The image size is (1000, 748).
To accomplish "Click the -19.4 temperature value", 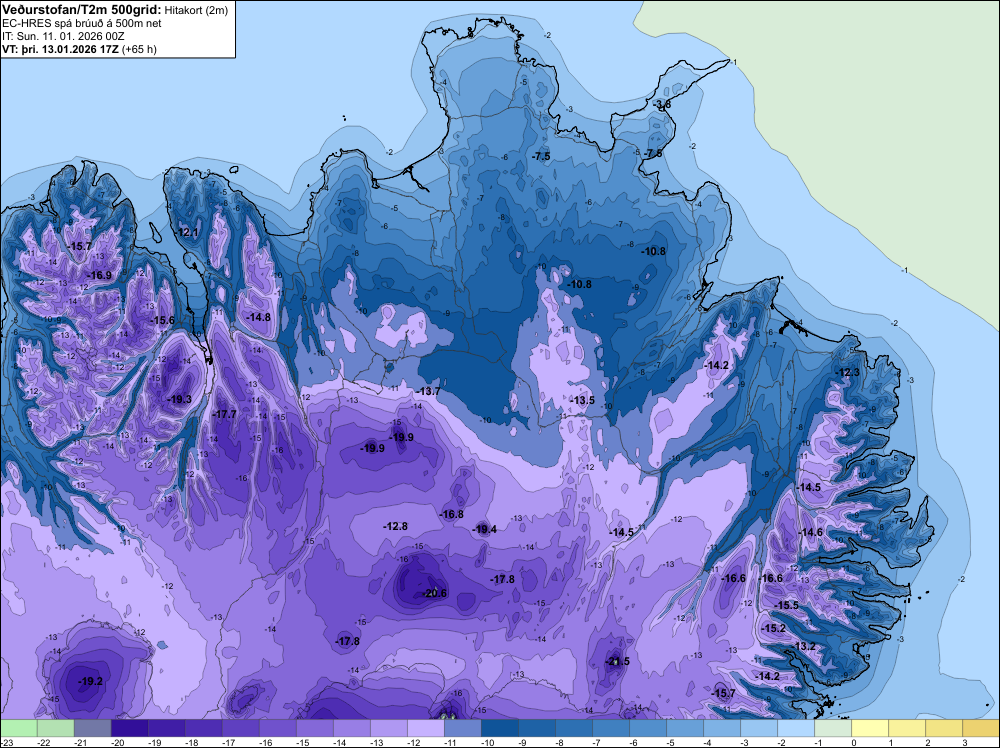I will click(x=485, y=529).
